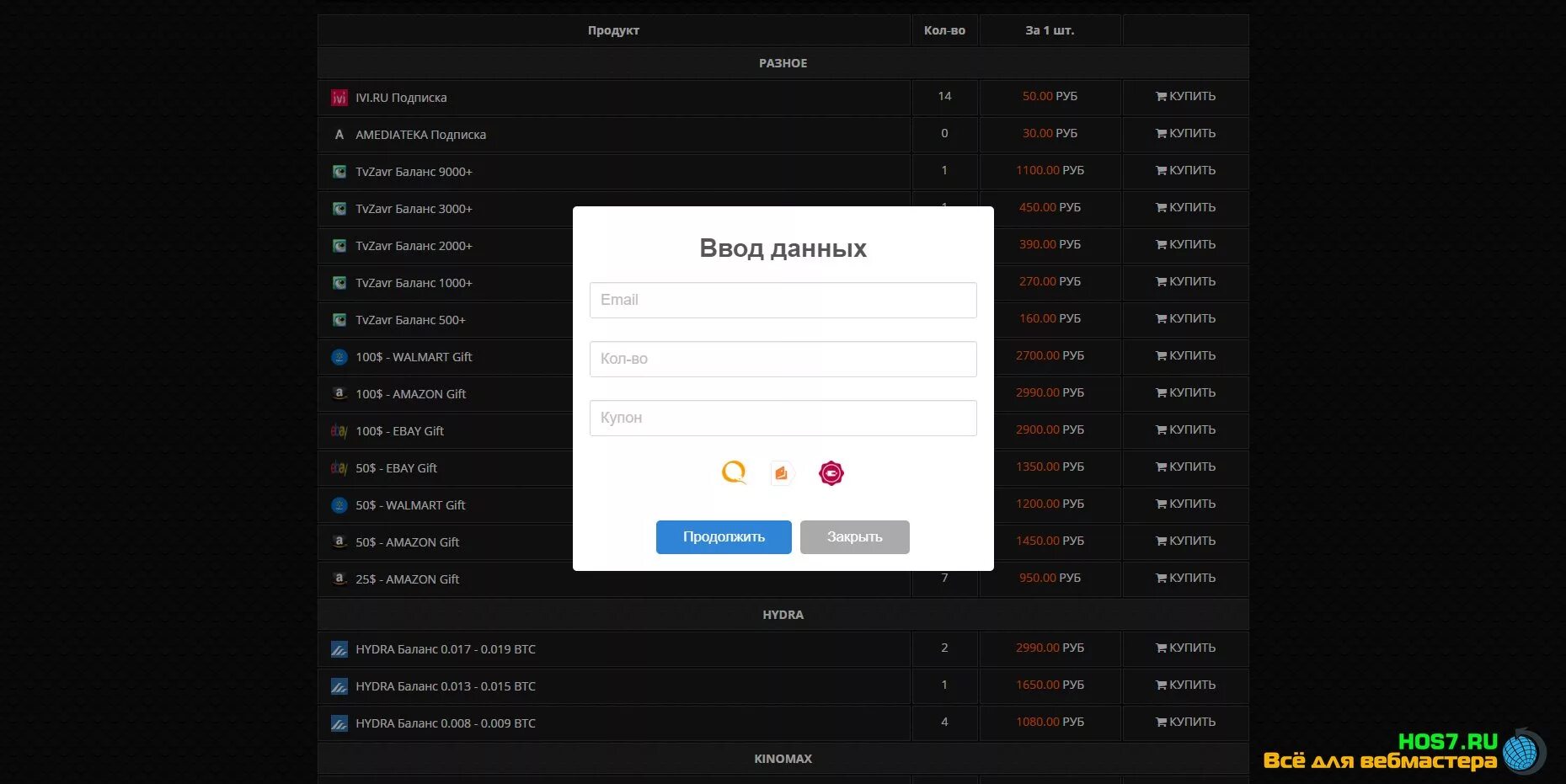Viewport: 1566px width, 784px height.
Task: Click КУПИТЬ for TvZavr Баланс 9000+
Action: coord(1185,170)
